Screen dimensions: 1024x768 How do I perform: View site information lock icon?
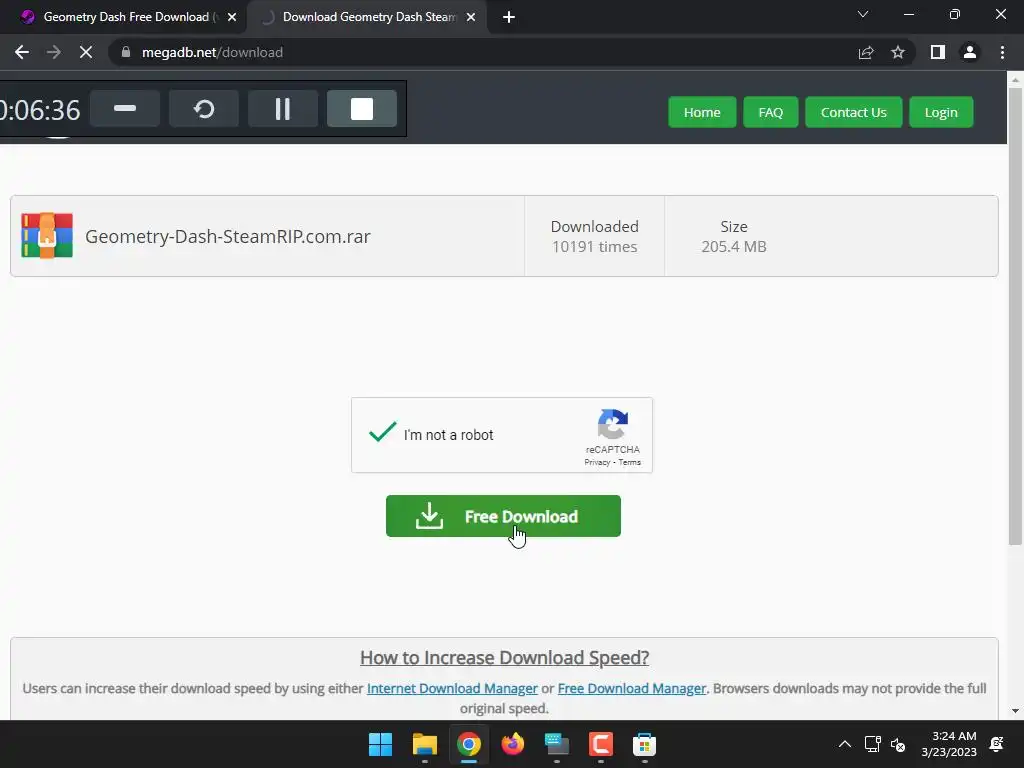click(126, 52)
